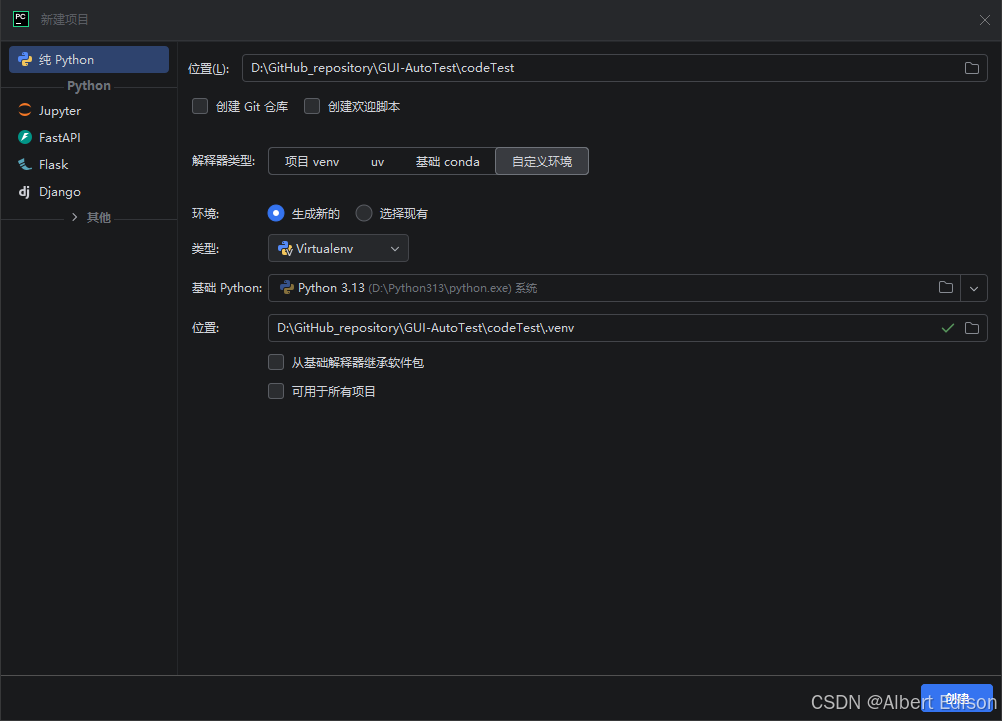
Task: Click the 基础 Python label
Action: tap(227, 288)
